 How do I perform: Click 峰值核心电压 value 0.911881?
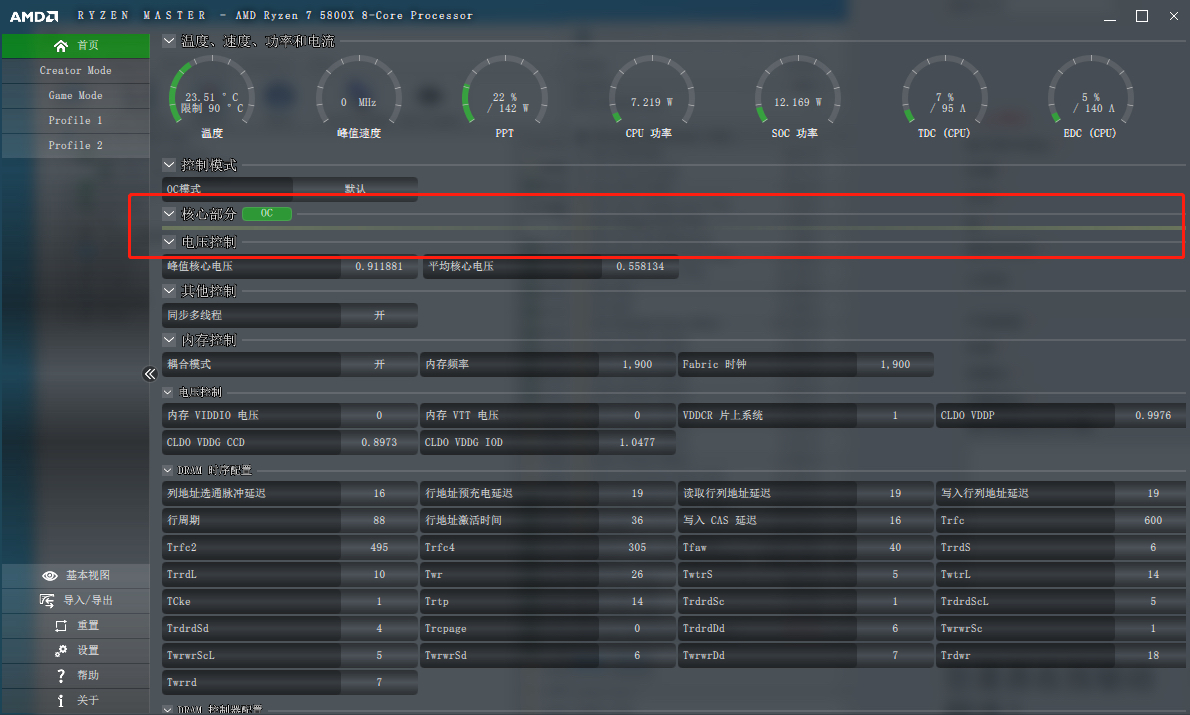tap(379, 267)
